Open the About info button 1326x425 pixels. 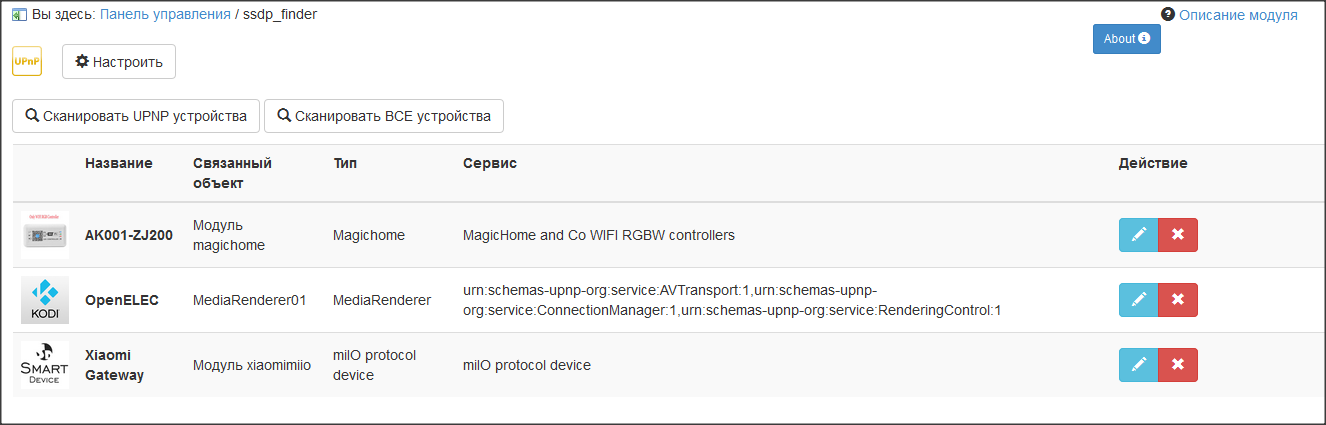coord(1126,39)
